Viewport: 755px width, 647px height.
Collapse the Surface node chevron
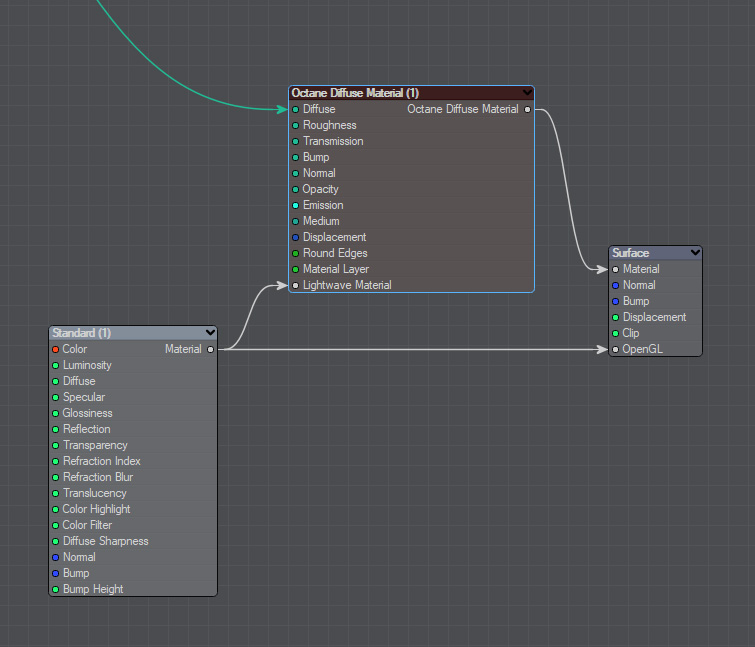(695, 252)
